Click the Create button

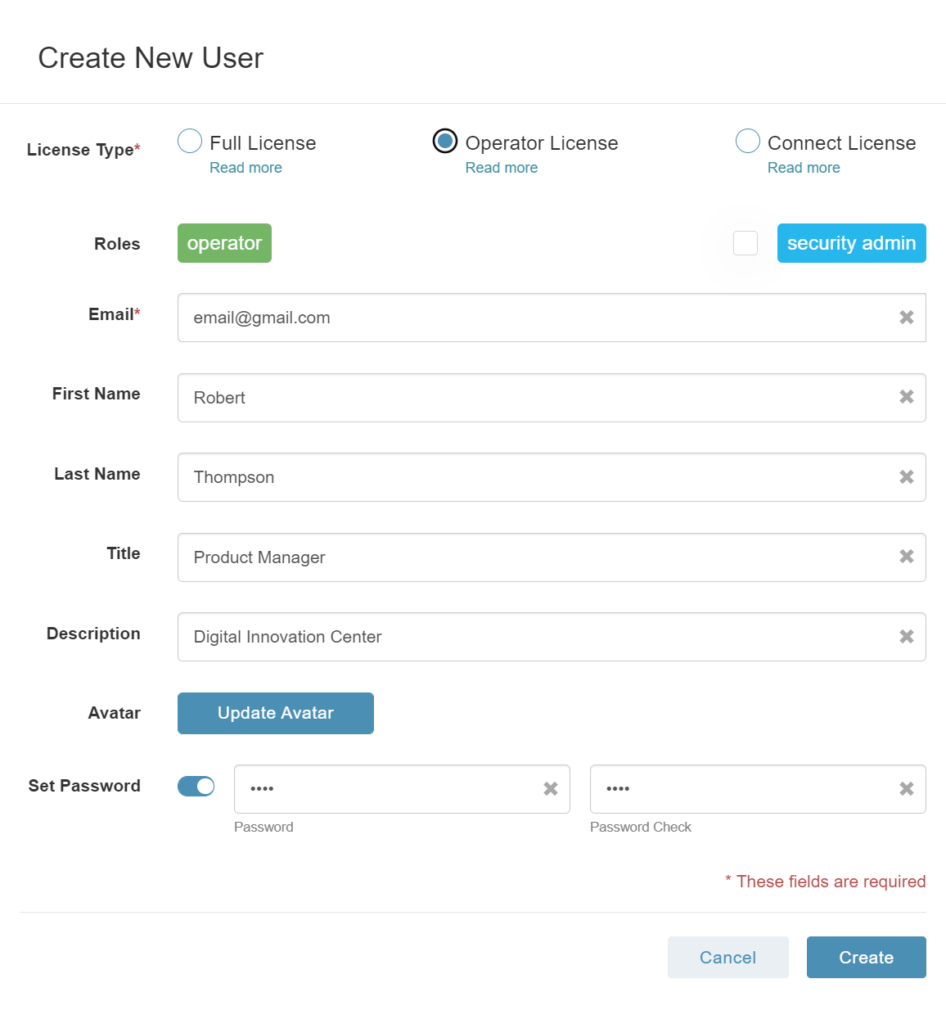coord(866,957)
